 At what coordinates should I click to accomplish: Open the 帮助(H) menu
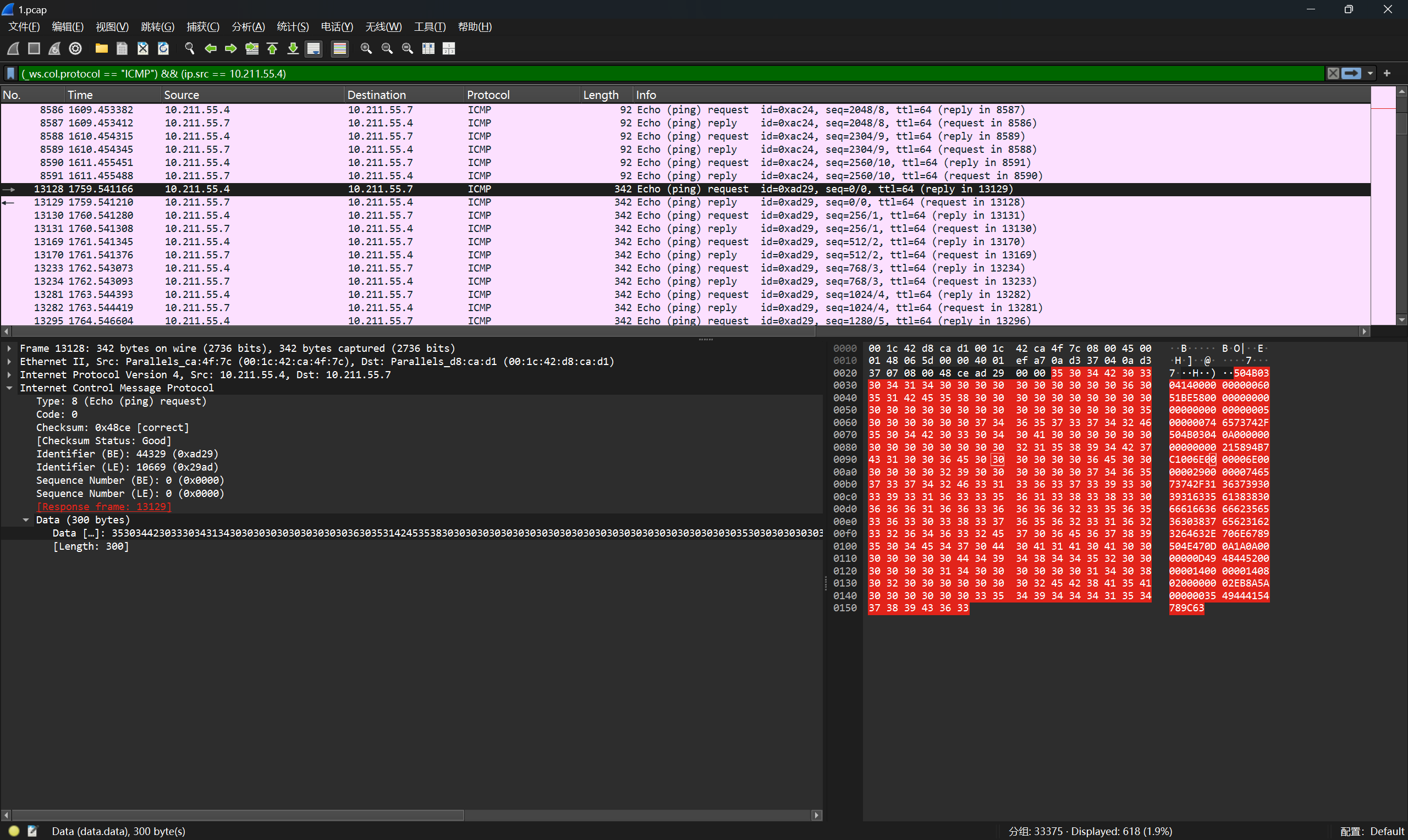coord(475,26)
